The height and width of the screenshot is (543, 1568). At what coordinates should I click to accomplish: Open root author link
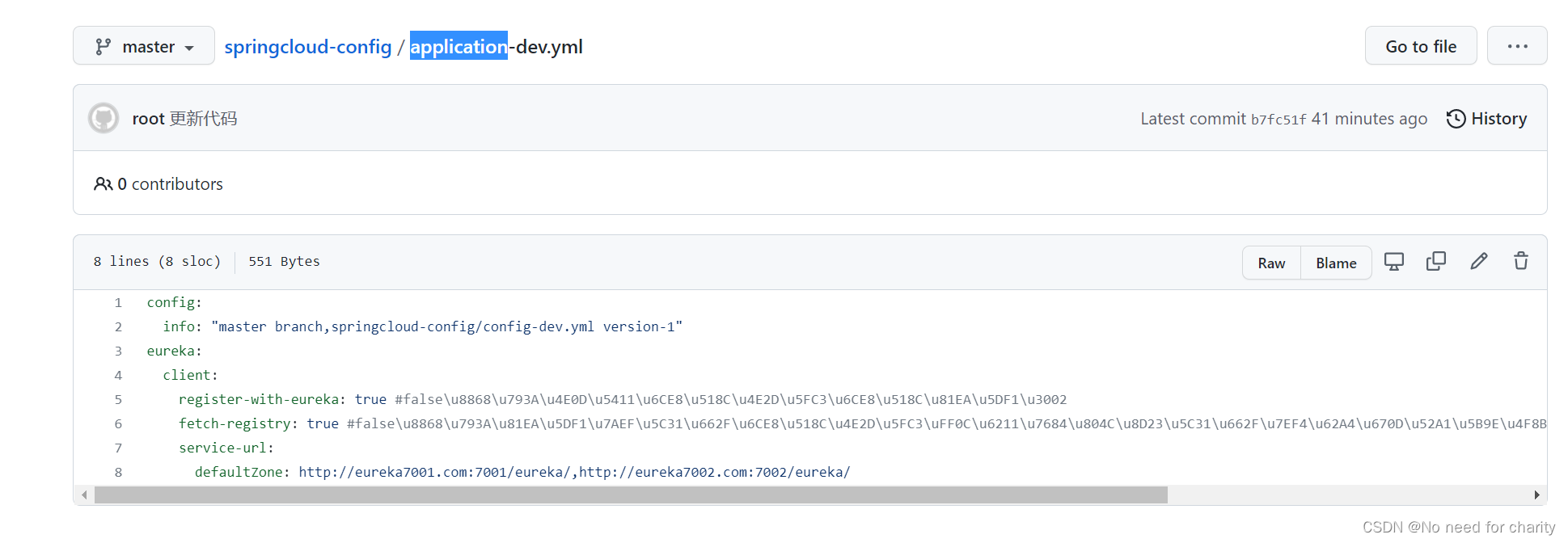click(x=148, y=119)
